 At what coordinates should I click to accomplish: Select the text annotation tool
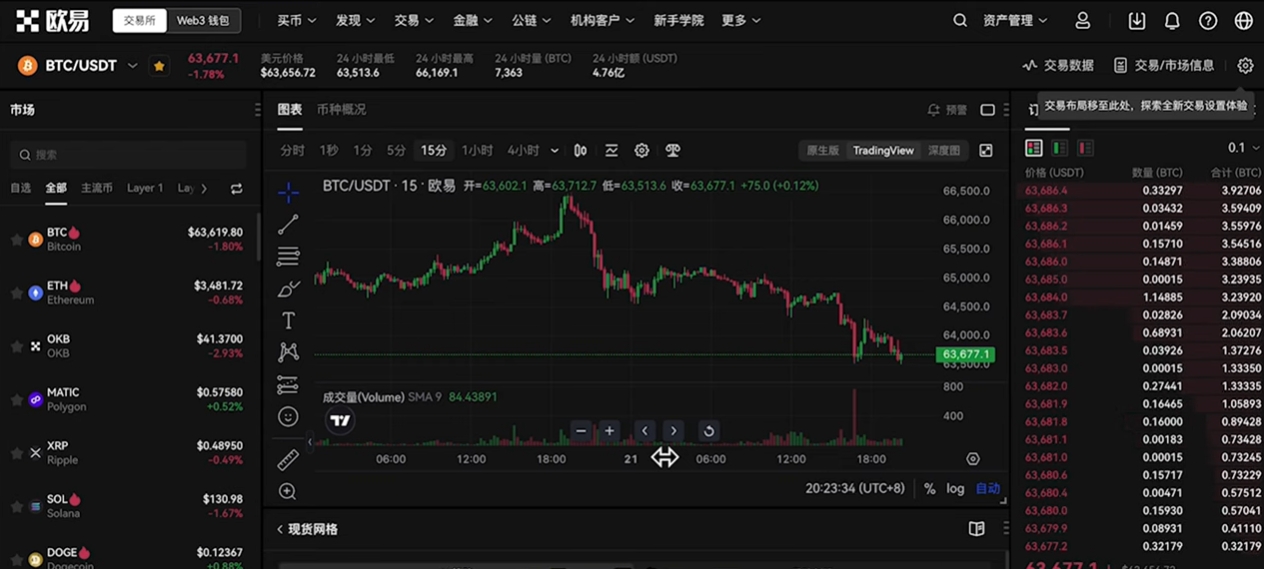click(288, 321)
